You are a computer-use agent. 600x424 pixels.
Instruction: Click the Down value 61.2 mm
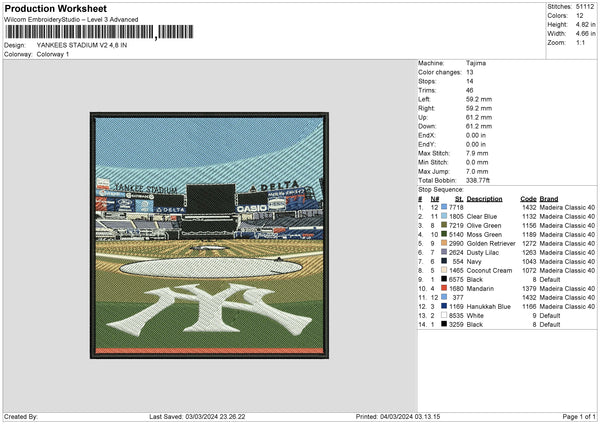[x=479, y=126]
